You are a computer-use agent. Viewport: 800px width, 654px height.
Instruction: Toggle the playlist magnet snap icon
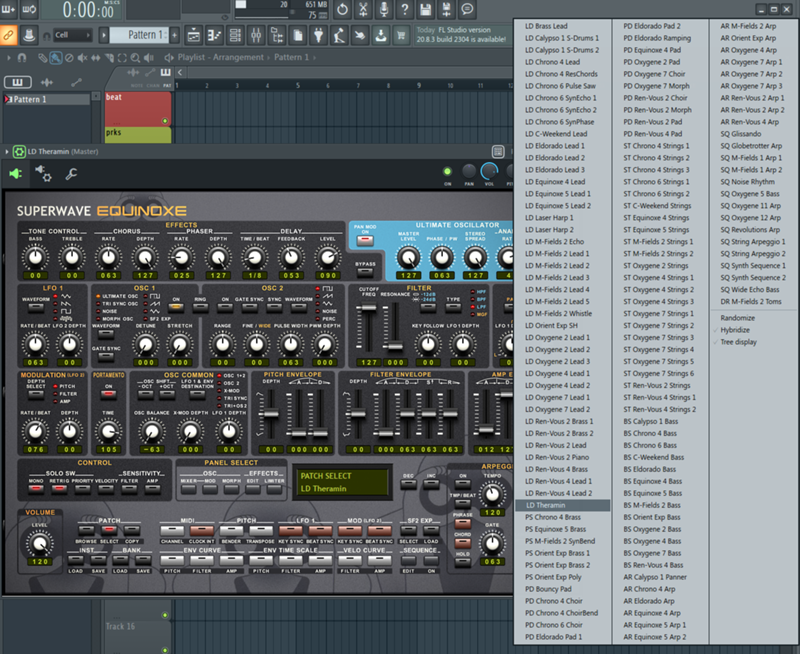[x=22, y=58]
